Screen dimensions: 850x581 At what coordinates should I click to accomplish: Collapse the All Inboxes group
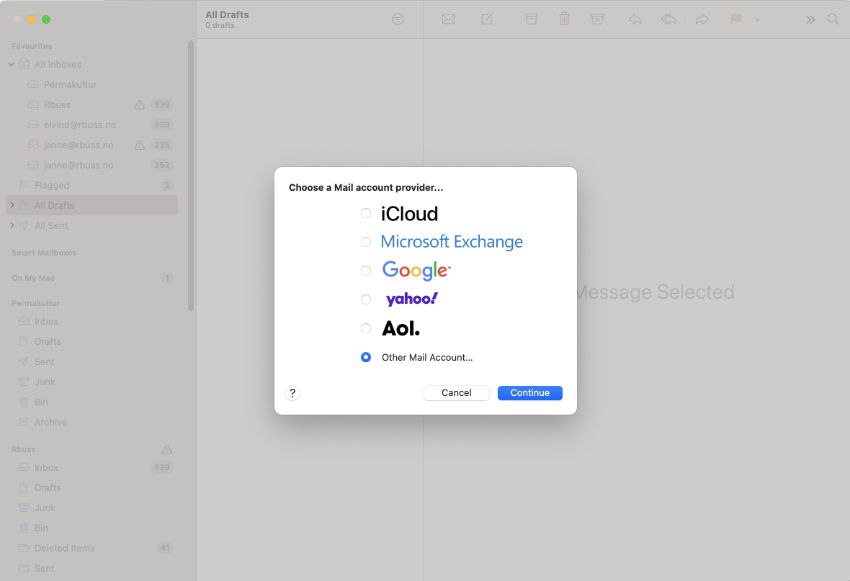click(10, 64)
